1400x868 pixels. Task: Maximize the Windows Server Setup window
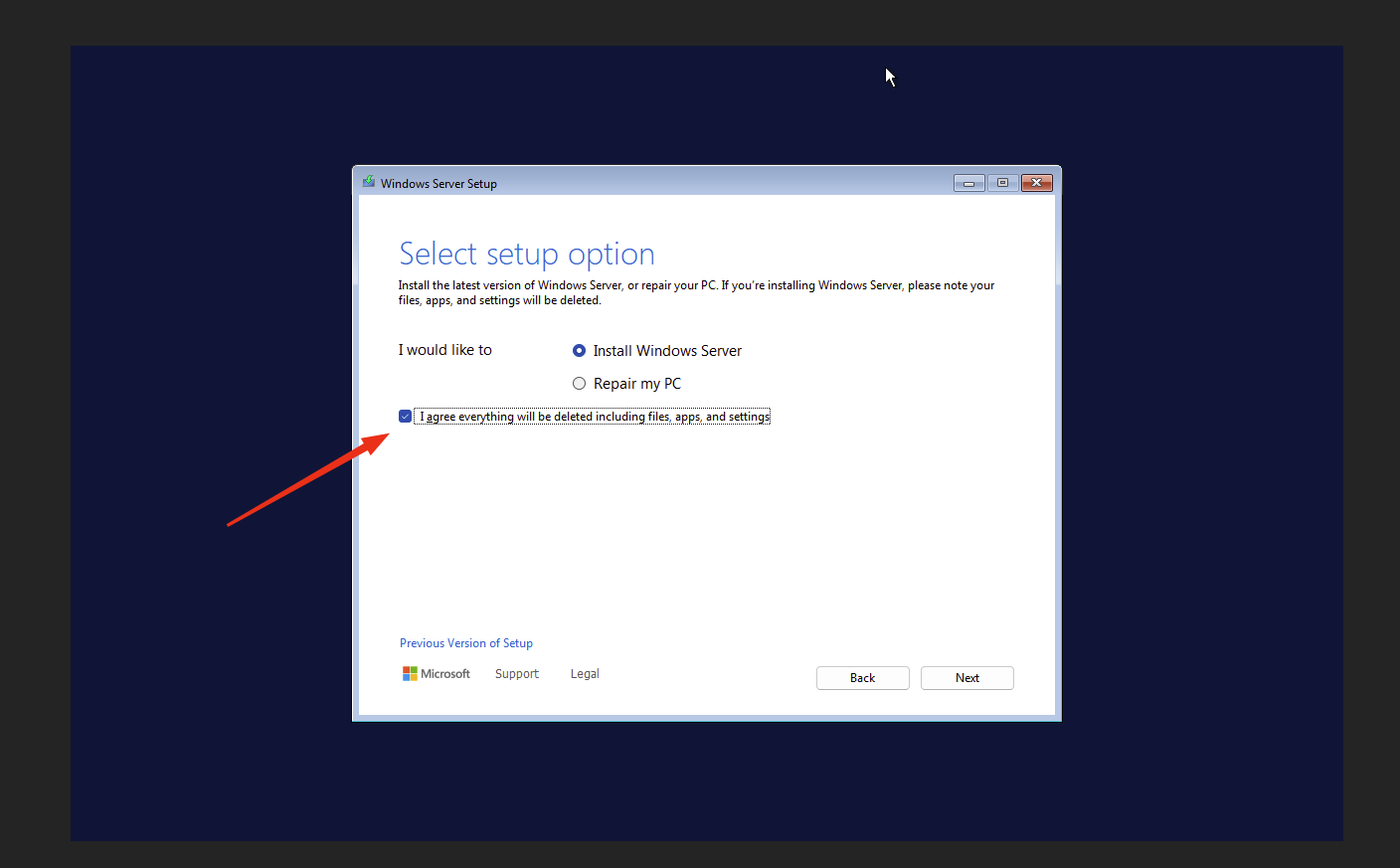(1002, 183)
